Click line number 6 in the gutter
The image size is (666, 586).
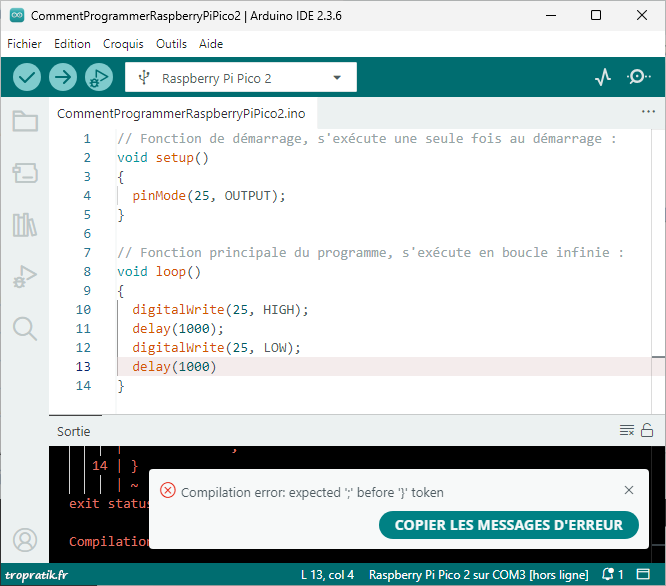[x=87, y=234]
